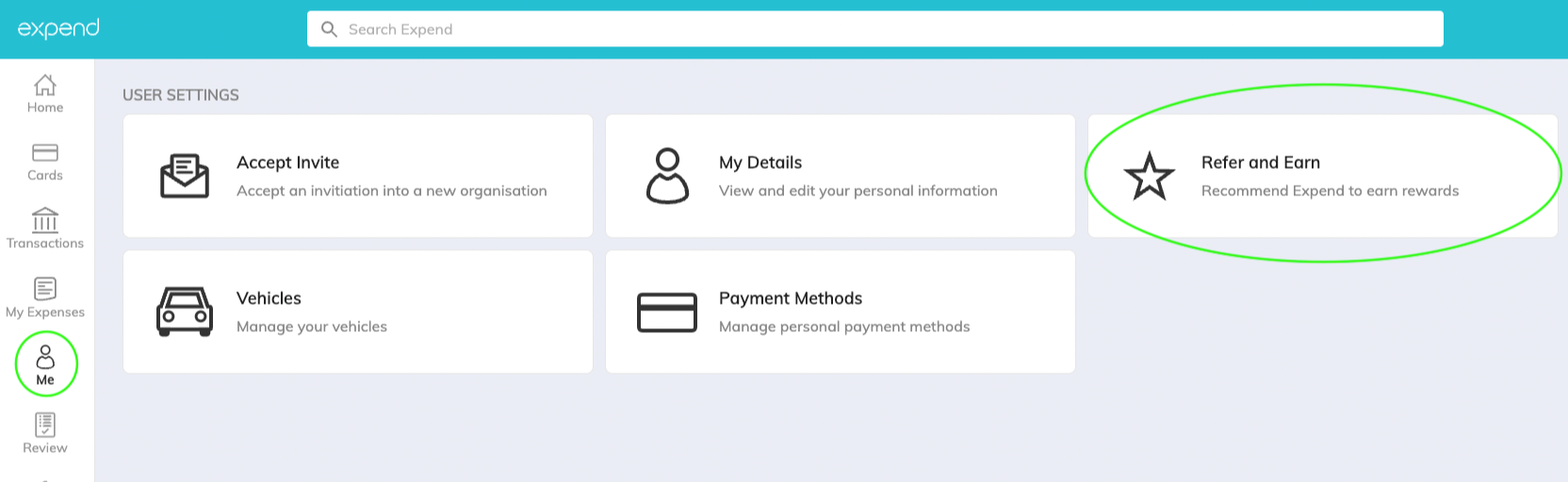Click the My Details person icon
The height and width of the screenshot is (482, 1568).
(x=667, y=175)
